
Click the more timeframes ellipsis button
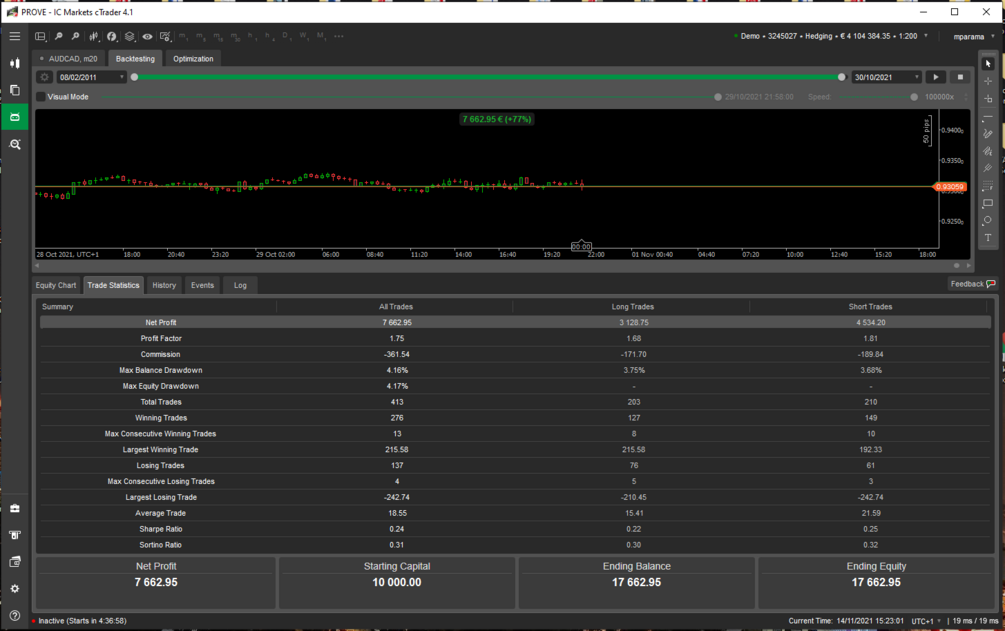[x=338, y=37]
